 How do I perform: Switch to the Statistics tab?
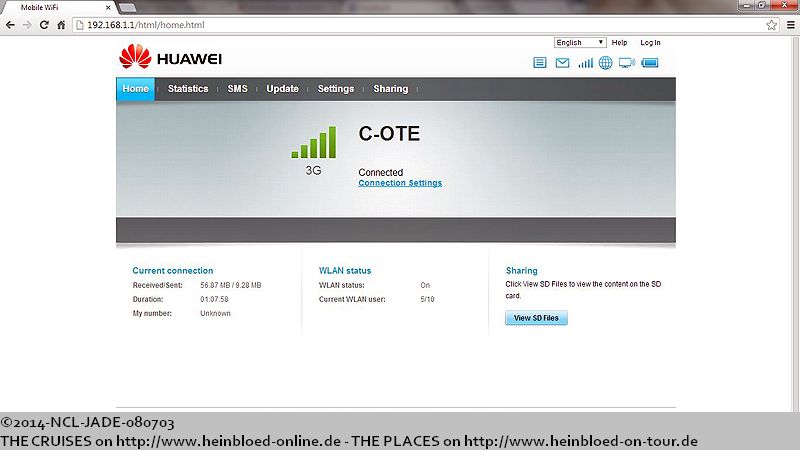tap(188, 89)
